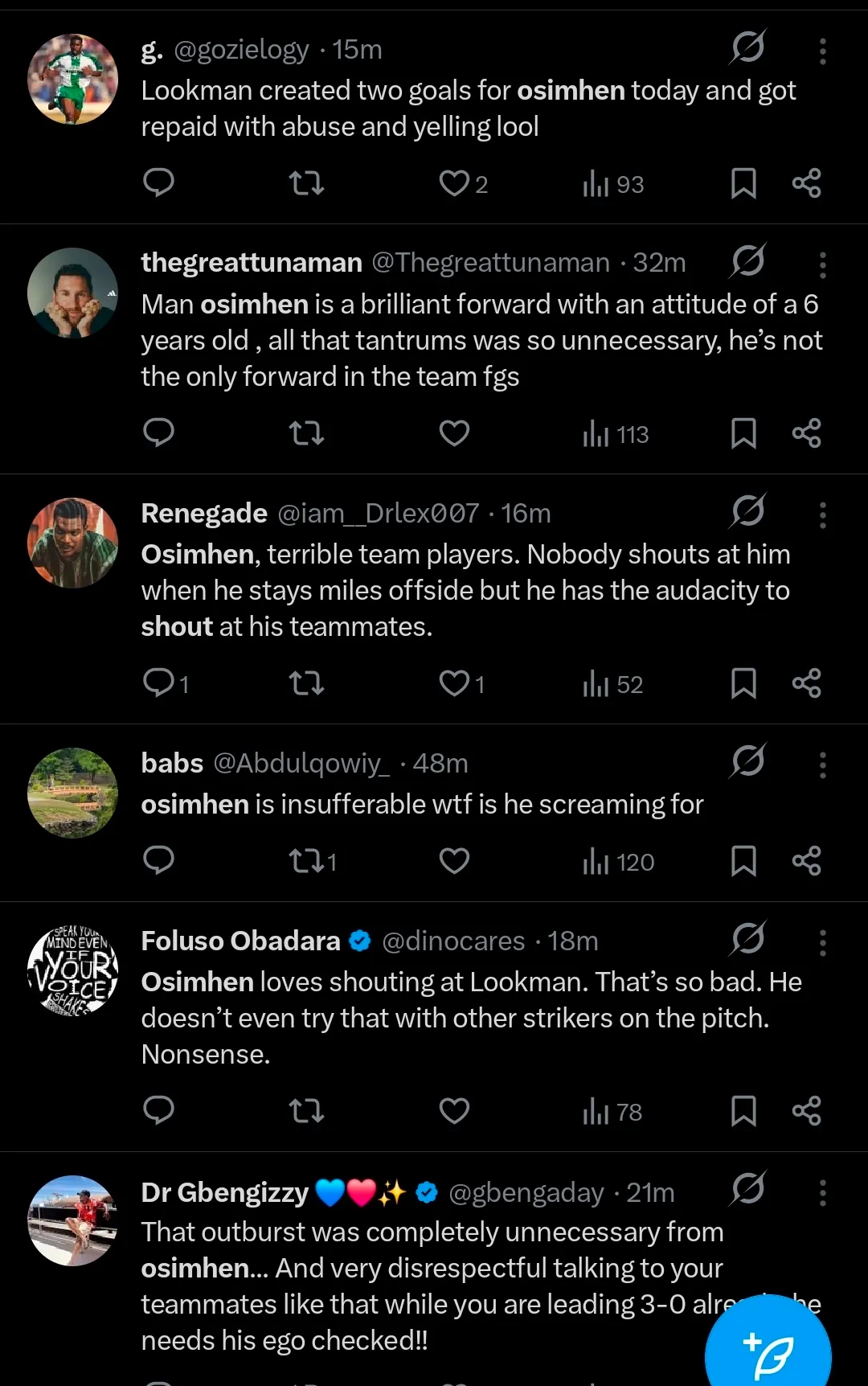Viewport: 868px width, 1386px height.
Task: Like gozielogy's post about Lookman
Action: pos(454,184)
